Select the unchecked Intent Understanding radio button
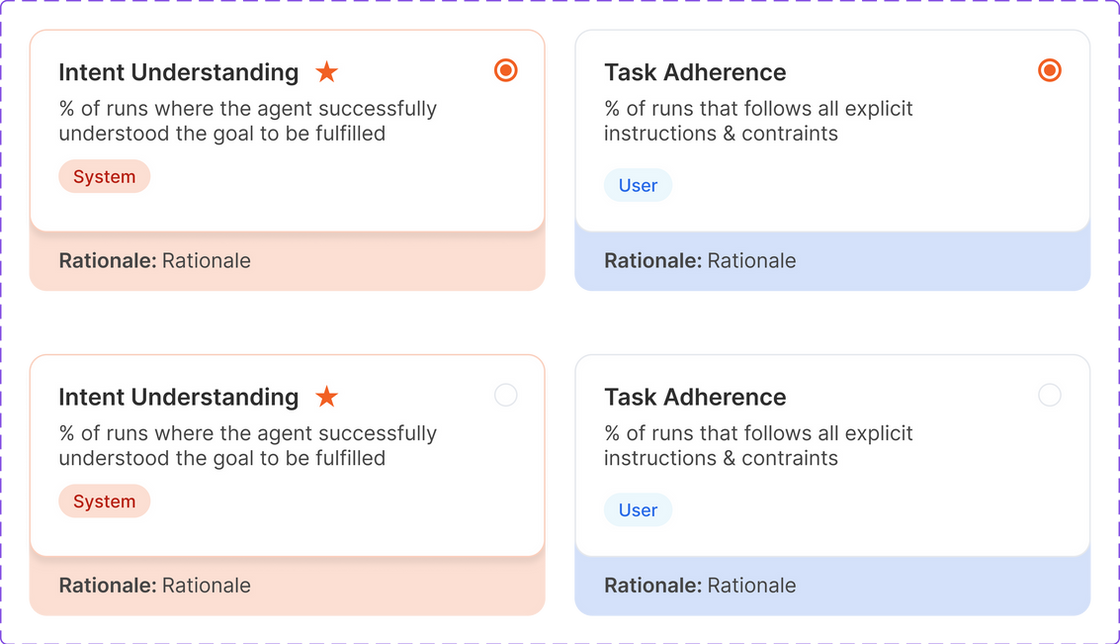The width and height of the screenshot is (1120, 644). (506, 395)
